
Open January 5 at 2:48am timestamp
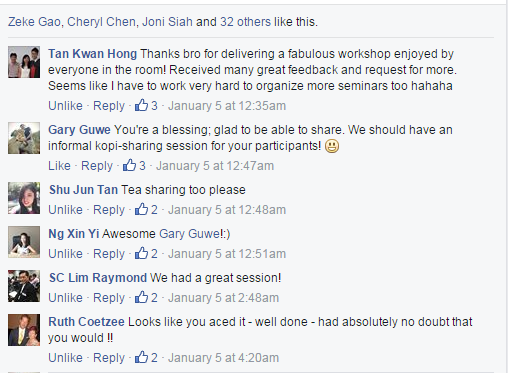223,298
